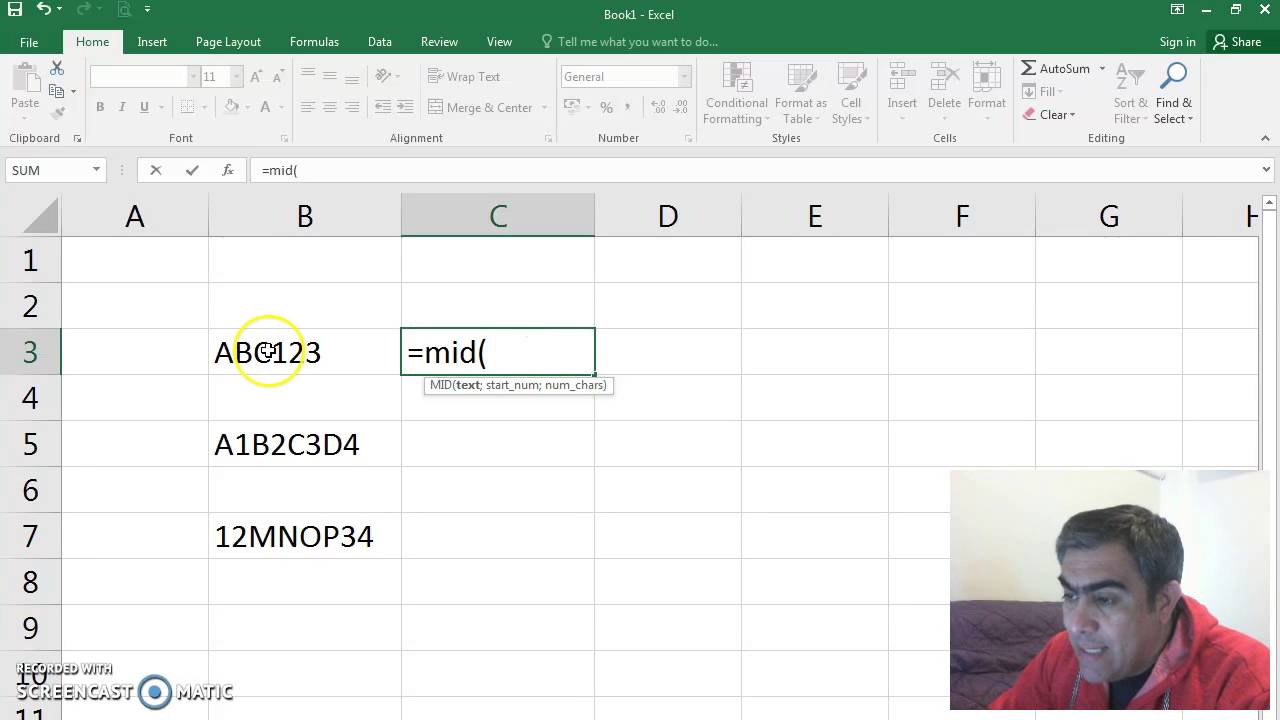The height and width of the screenshot is (720, 1280).
Task: Switch to the Page Layout tab
Action: pos(228,42)
